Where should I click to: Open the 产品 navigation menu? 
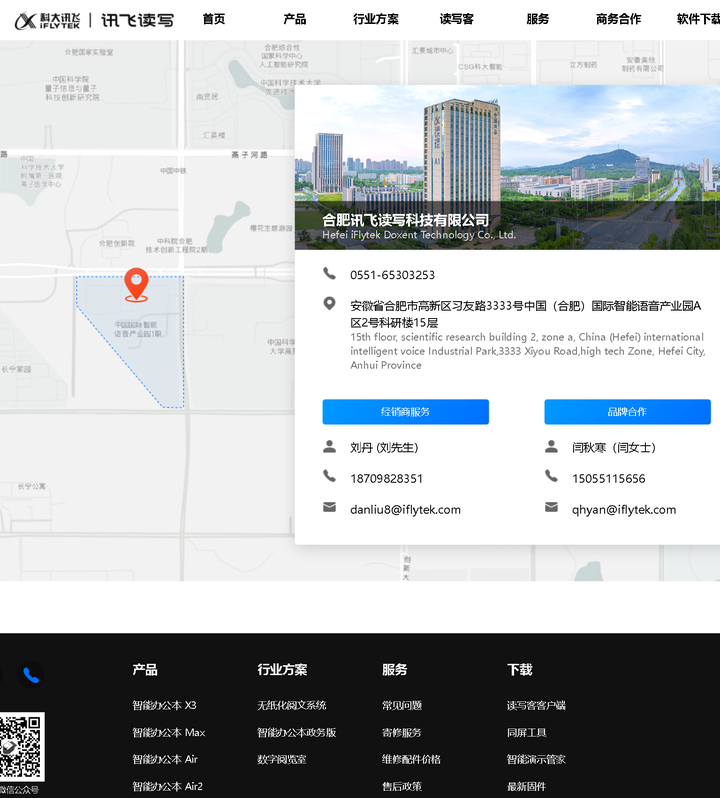click(x=295, y=19)
